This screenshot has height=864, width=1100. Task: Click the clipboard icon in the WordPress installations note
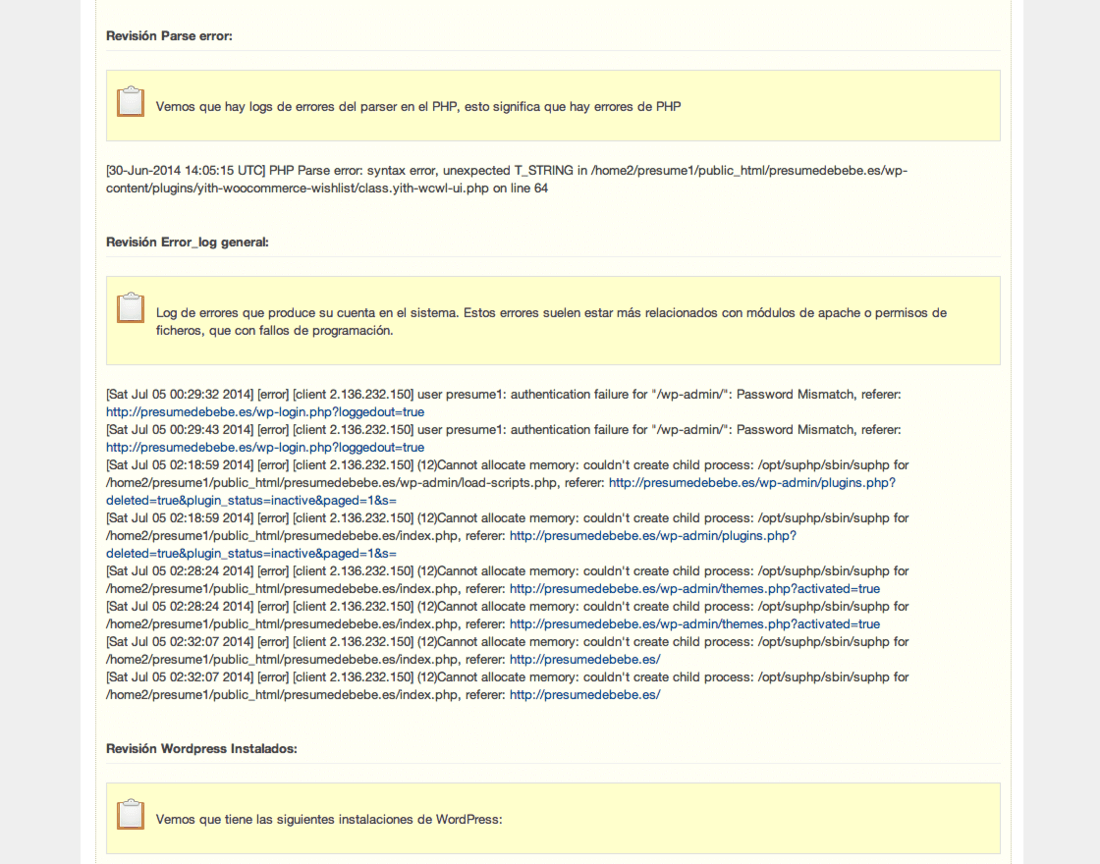coord(130,814)
